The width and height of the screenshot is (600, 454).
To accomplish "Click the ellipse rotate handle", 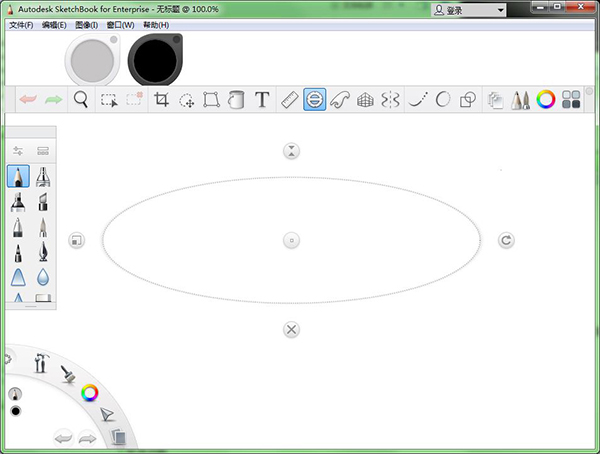I will (506, 240).
